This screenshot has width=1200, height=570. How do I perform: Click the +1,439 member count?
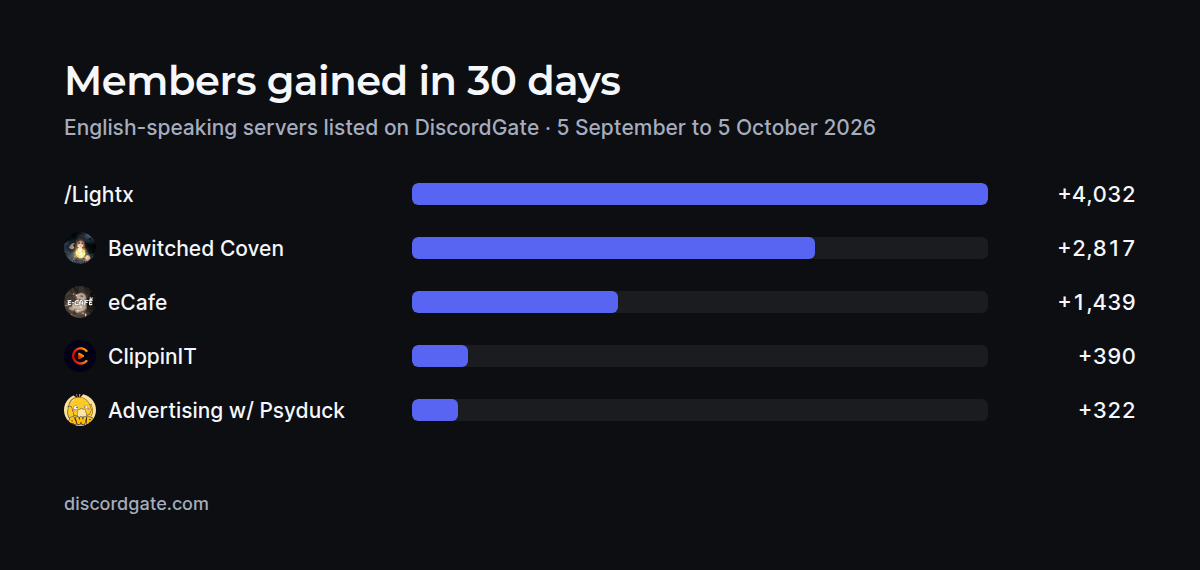1097,302
